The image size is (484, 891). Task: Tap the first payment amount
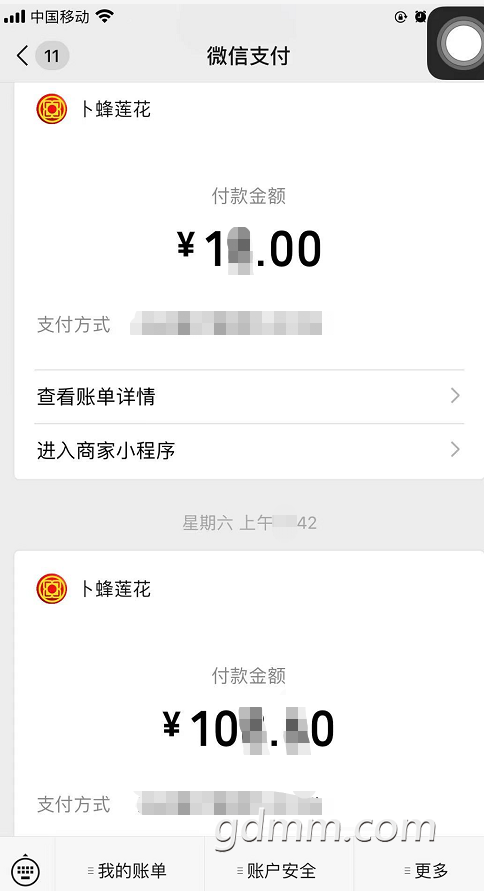coord(249,249)
